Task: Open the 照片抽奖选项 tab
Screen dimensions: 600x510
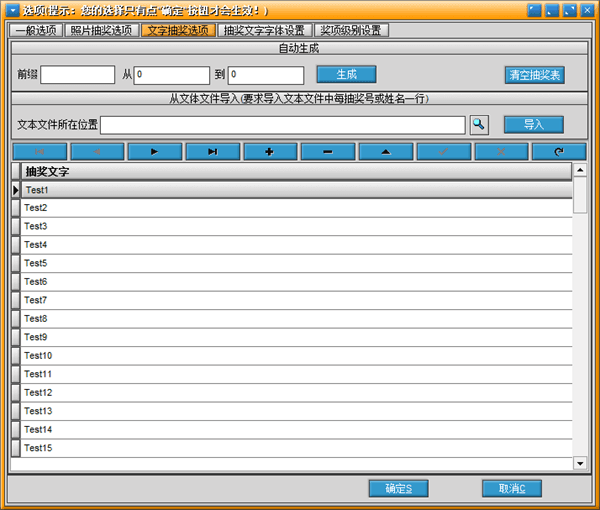Action: tap(102, 30)
